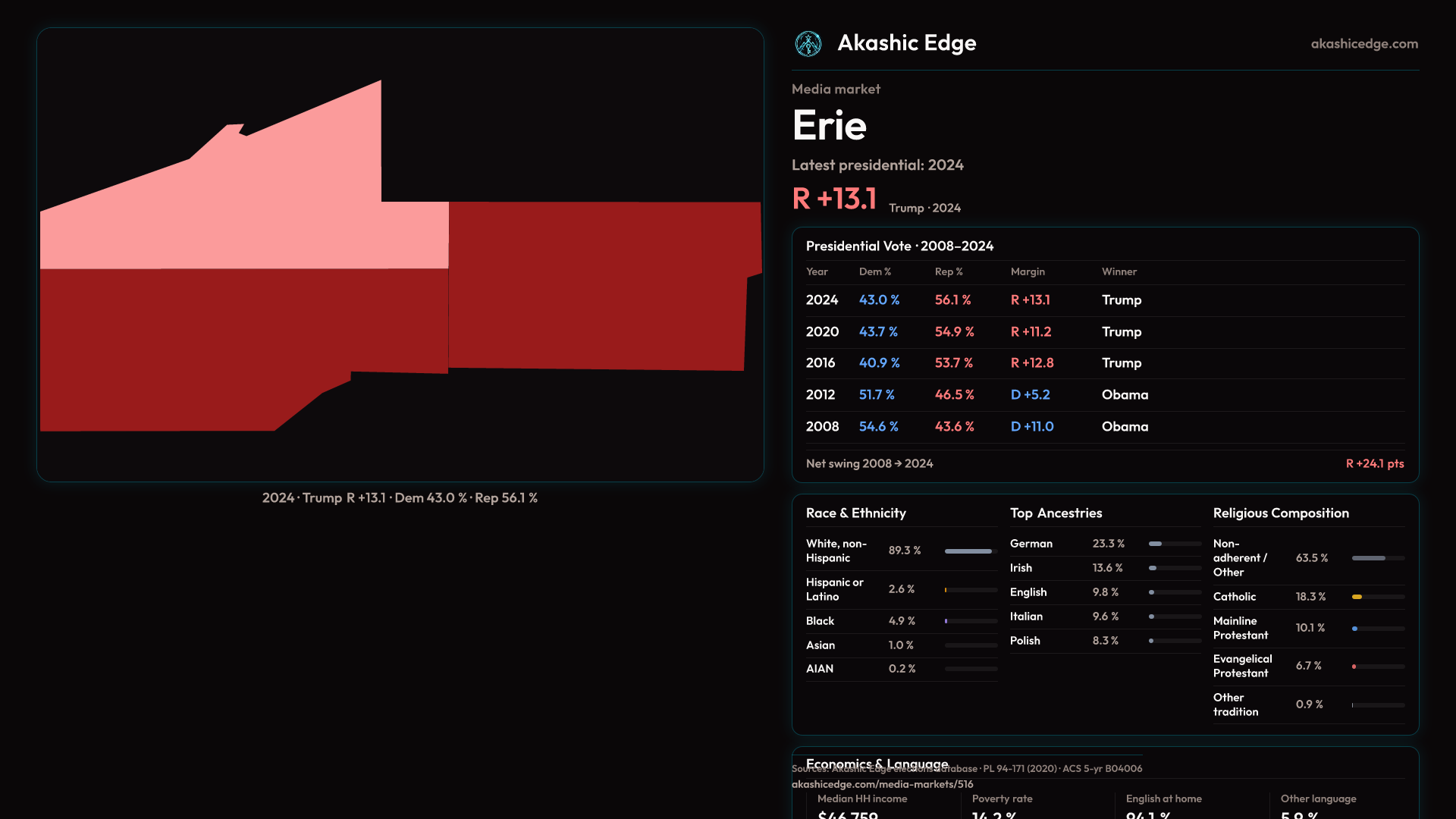The image size is (1456, 819).
Task: Click the R +13.1 headline margin
Action: (x=834, y=199)
